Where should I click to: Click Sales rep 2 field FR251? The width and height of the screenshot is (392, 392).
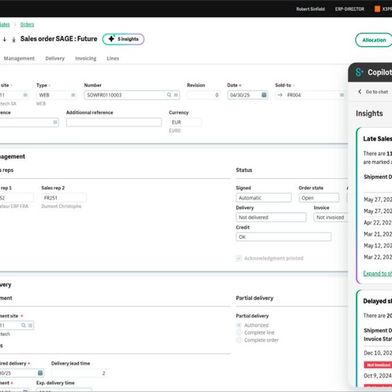(63, 198)
